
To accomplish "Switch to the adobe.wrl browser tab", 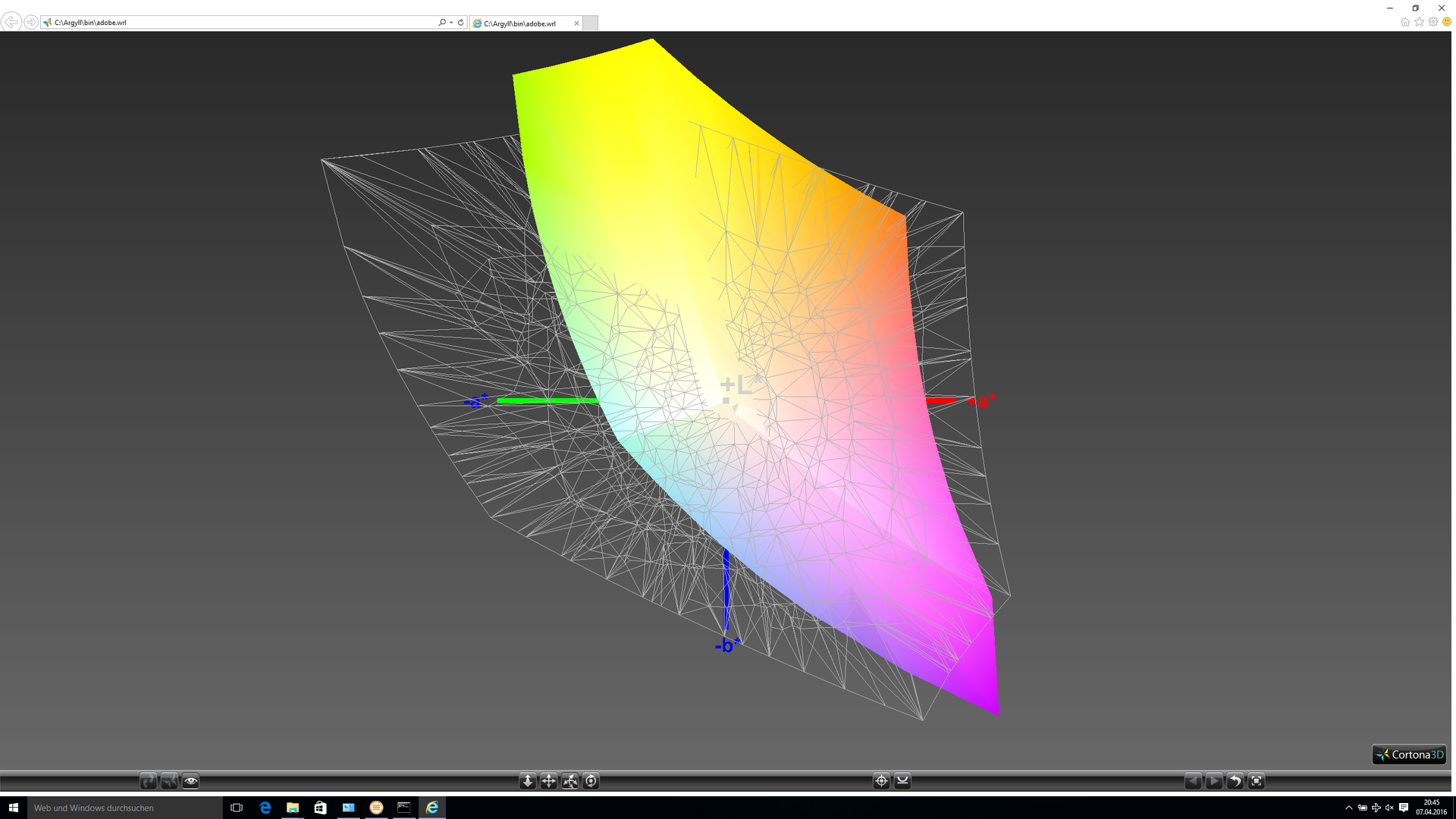I will pos(520,24).
